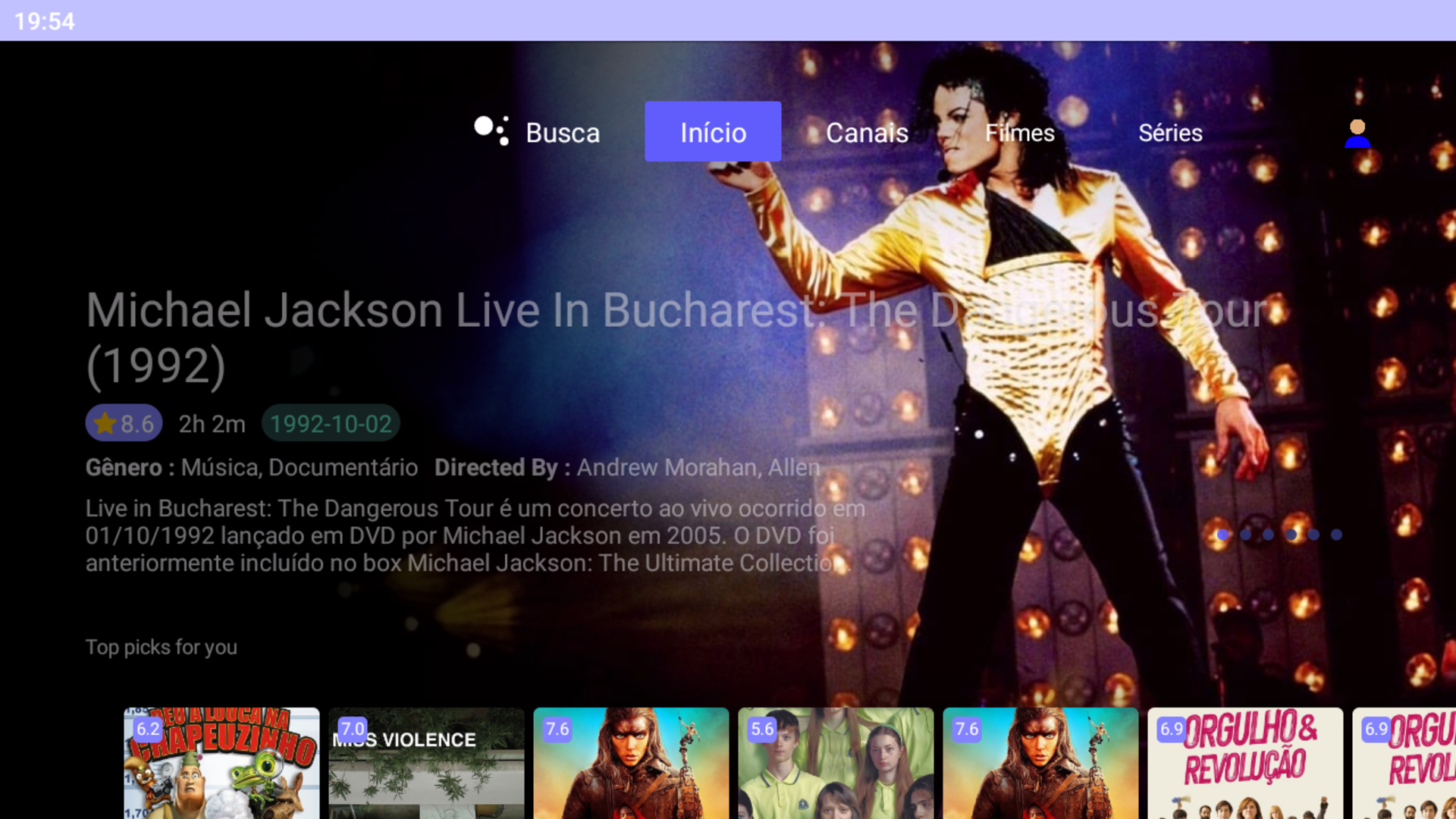Image resolution: width=1456 pixels, height=819 pixels.
Task: Click the Busca voice search icon
Action: click(491, 130)
